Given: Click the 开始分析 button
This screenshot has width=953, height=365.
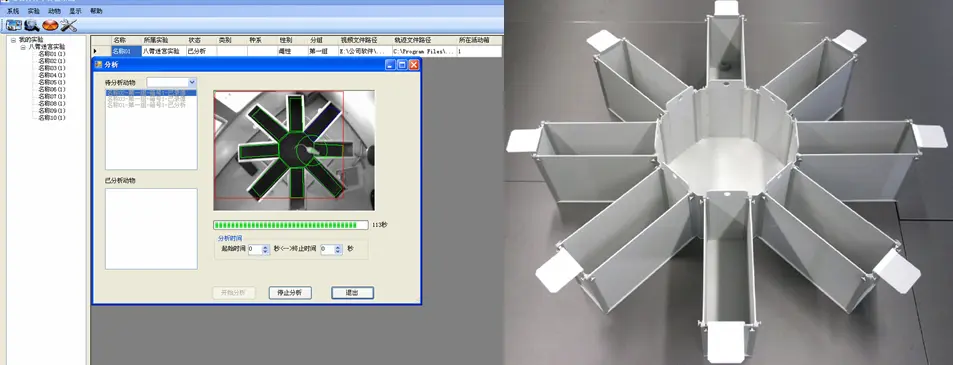Looking at the screenshot, I should point(234,293).
